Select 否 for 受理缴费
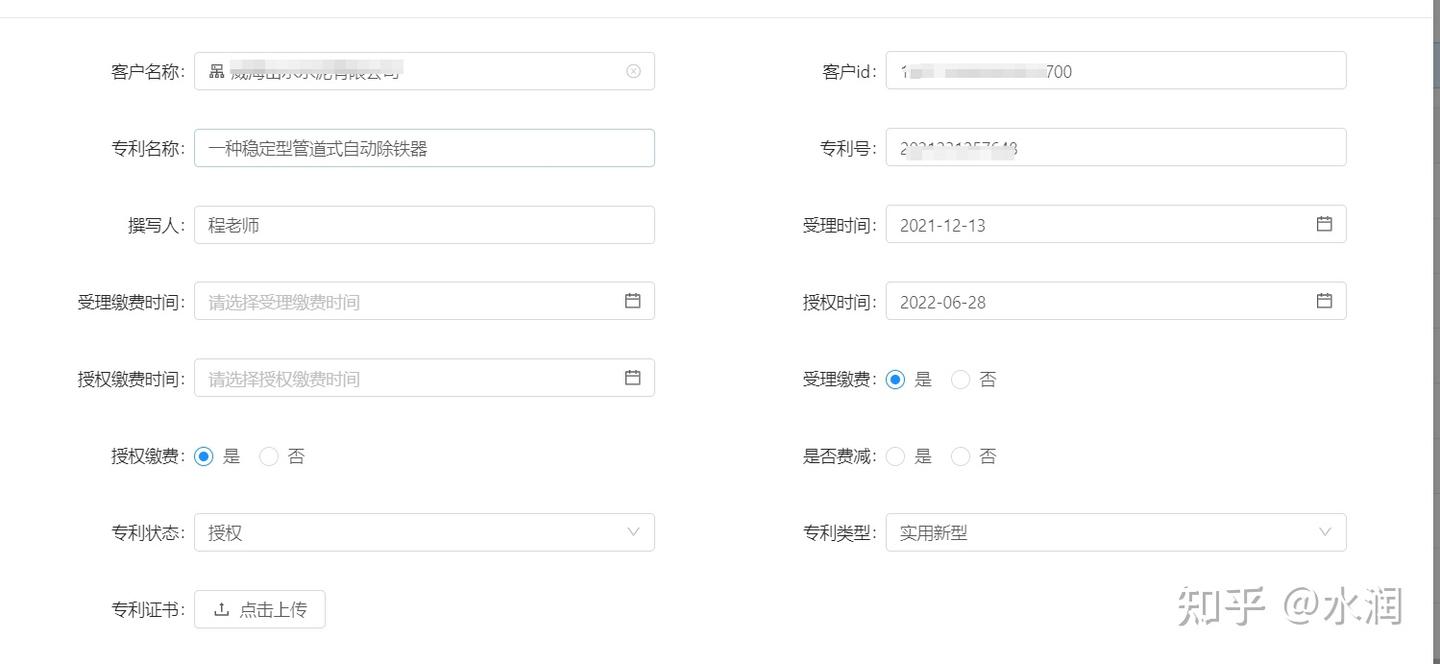1440x664 pixels. [x=961, y=379]
